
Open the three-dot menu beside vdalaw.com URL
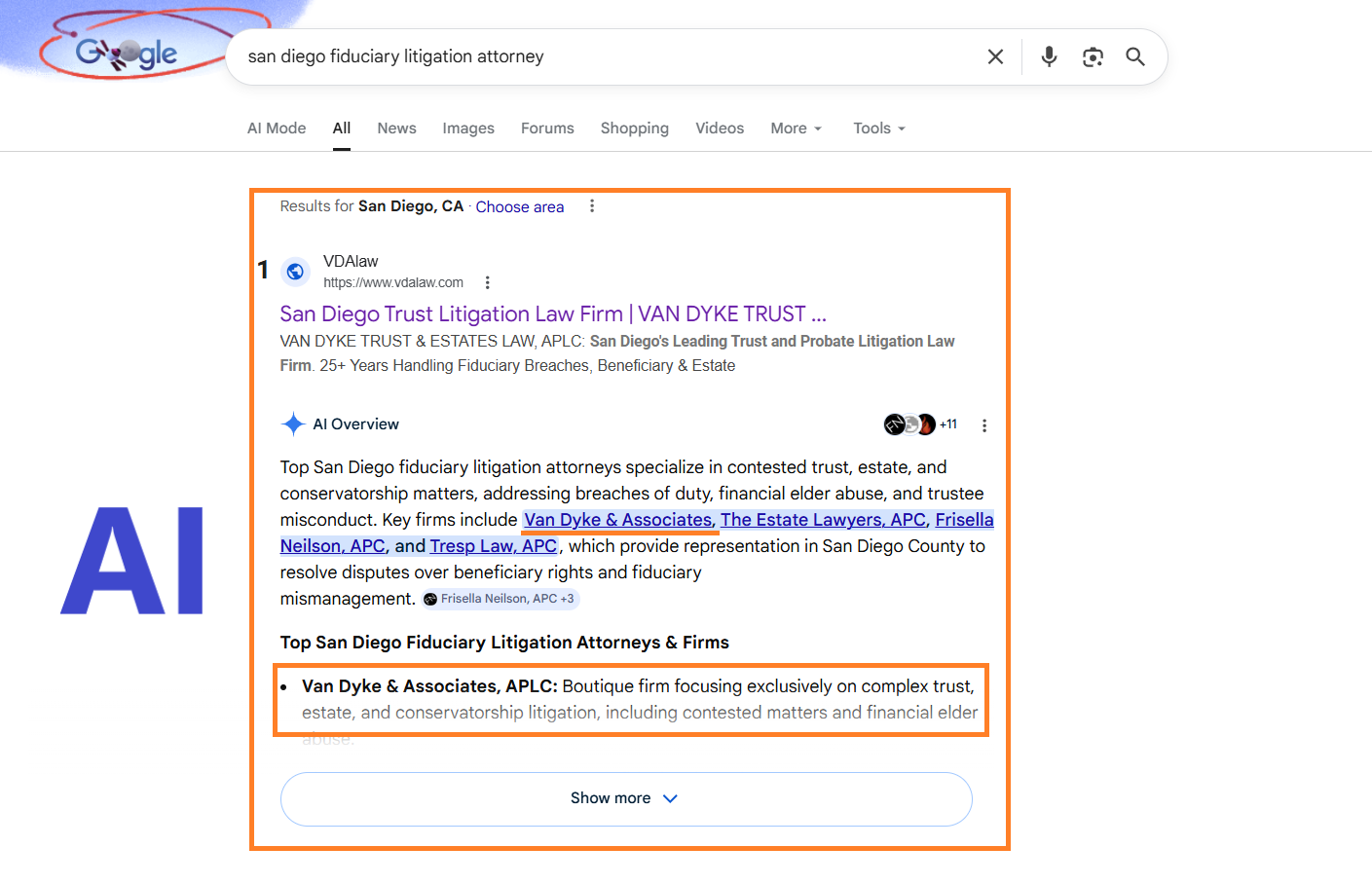[488, 283]
